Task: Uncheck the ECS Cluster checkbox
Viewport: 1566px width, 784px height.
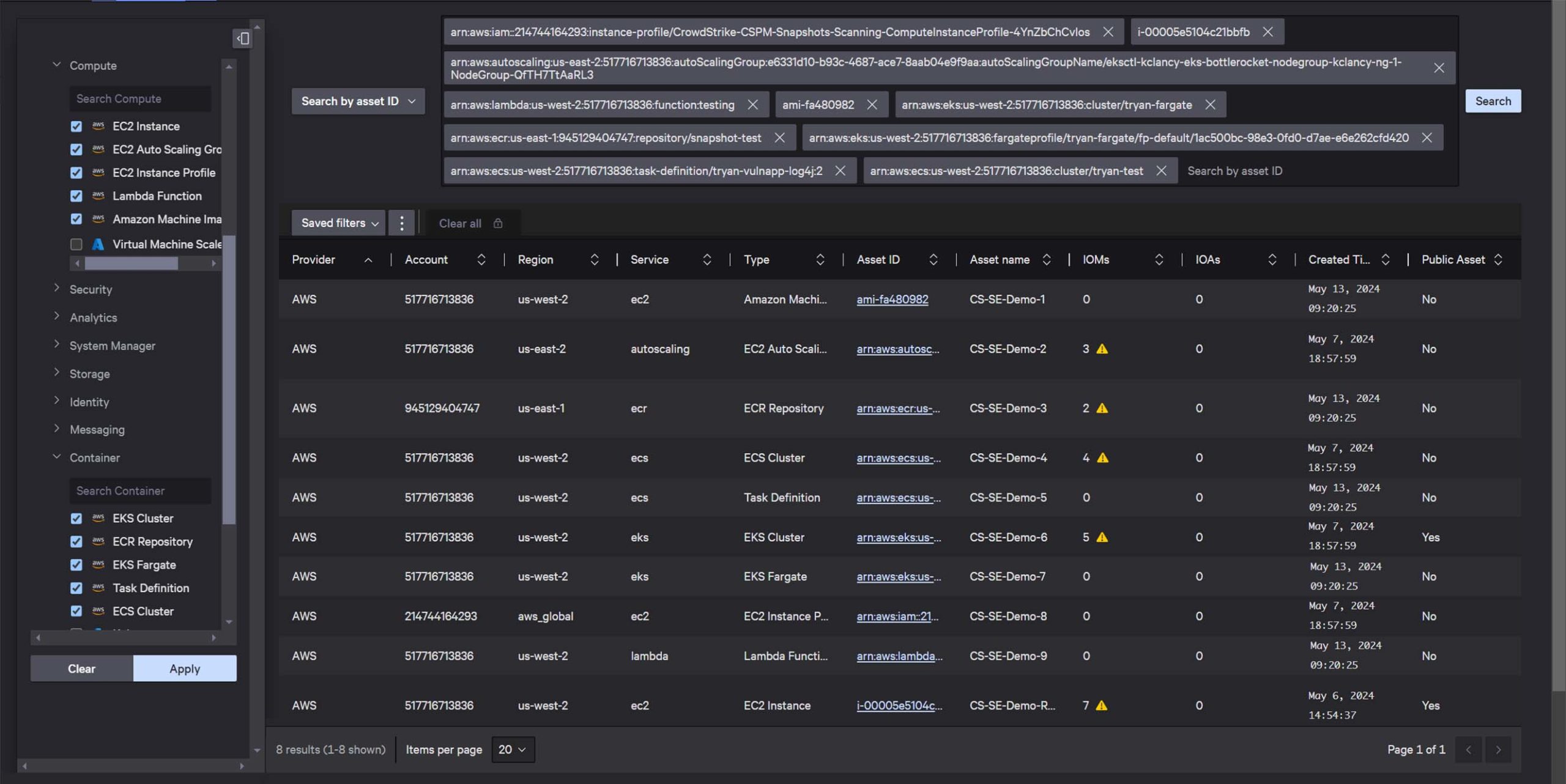Action: pyautogui.click(x=76, y=612)
